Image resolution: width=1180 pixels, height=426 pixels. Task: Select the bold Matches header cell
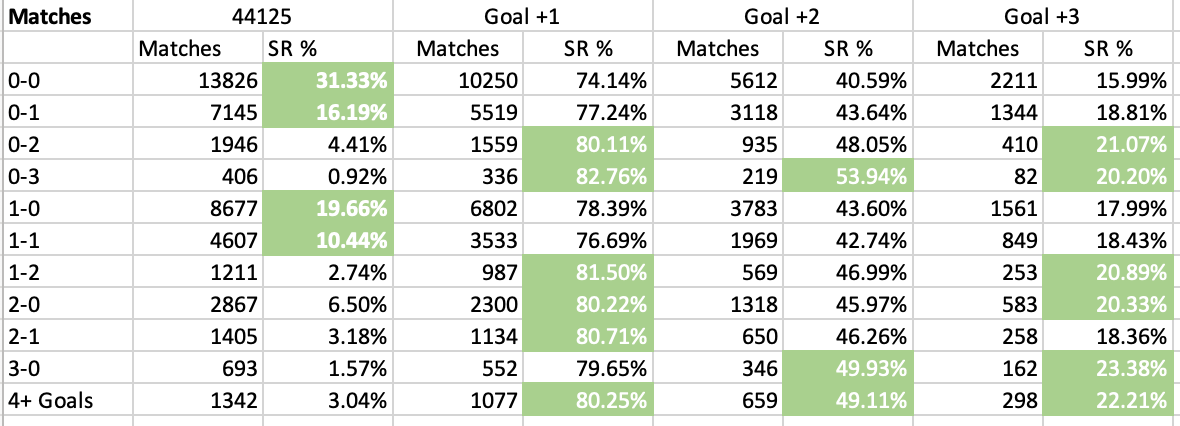pos(66,17)
